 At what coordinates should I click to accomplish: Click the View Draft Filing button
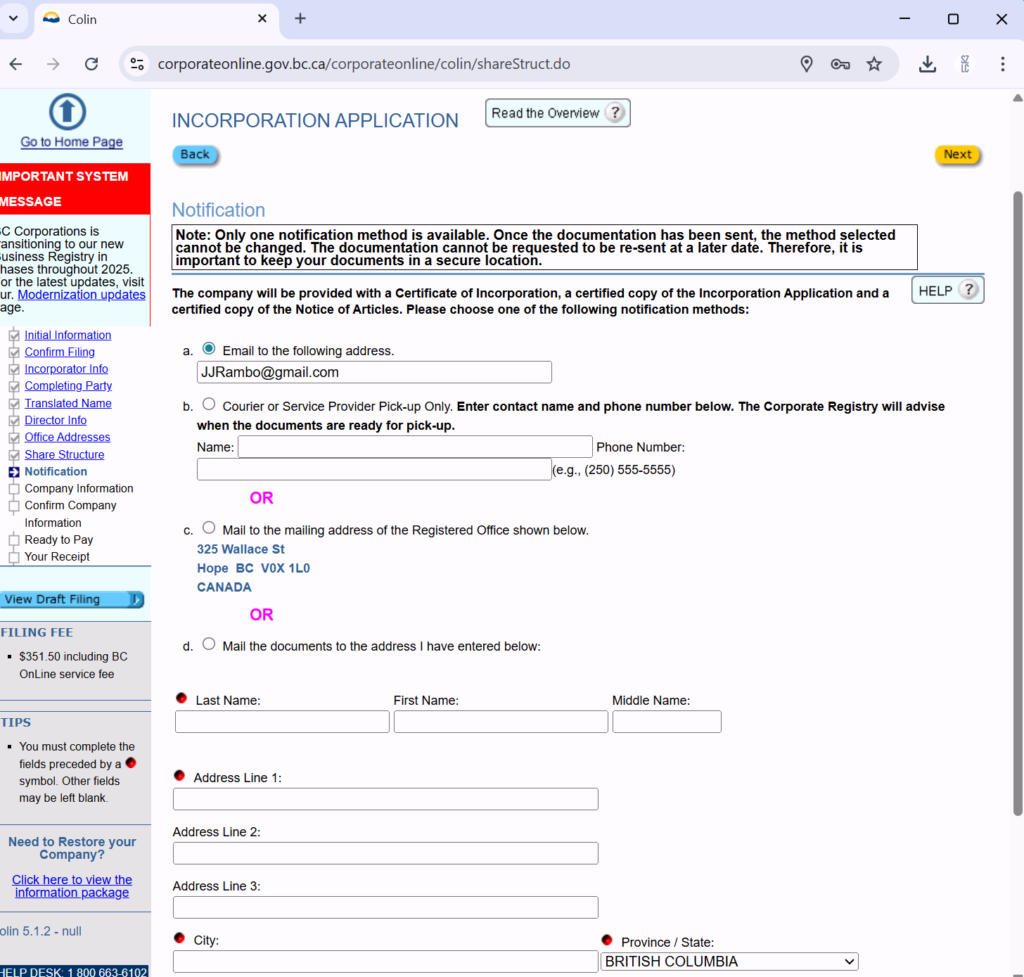pyautogui.click(x=72, y=600)
